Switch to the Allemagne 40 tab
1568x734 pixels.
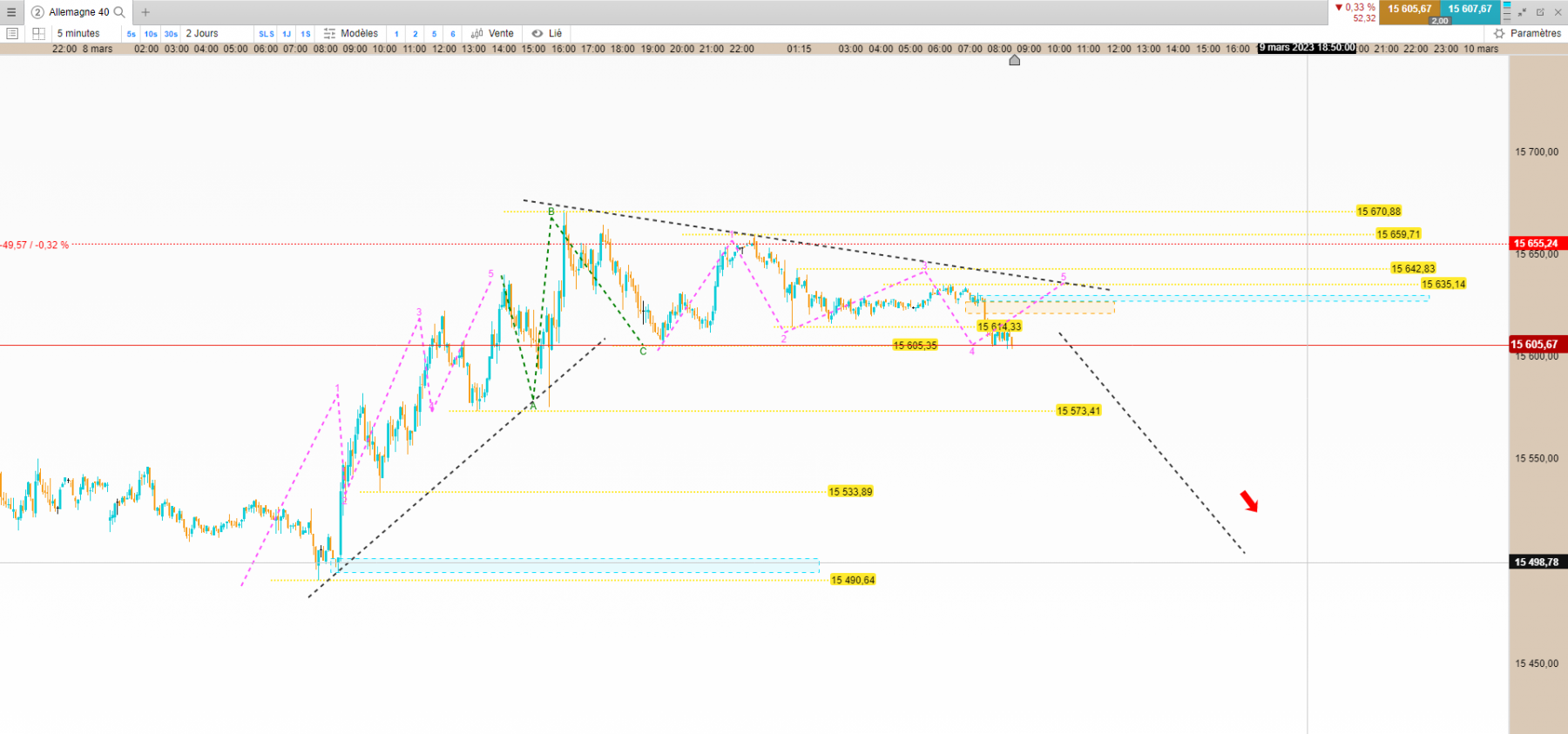click(78, 12)
